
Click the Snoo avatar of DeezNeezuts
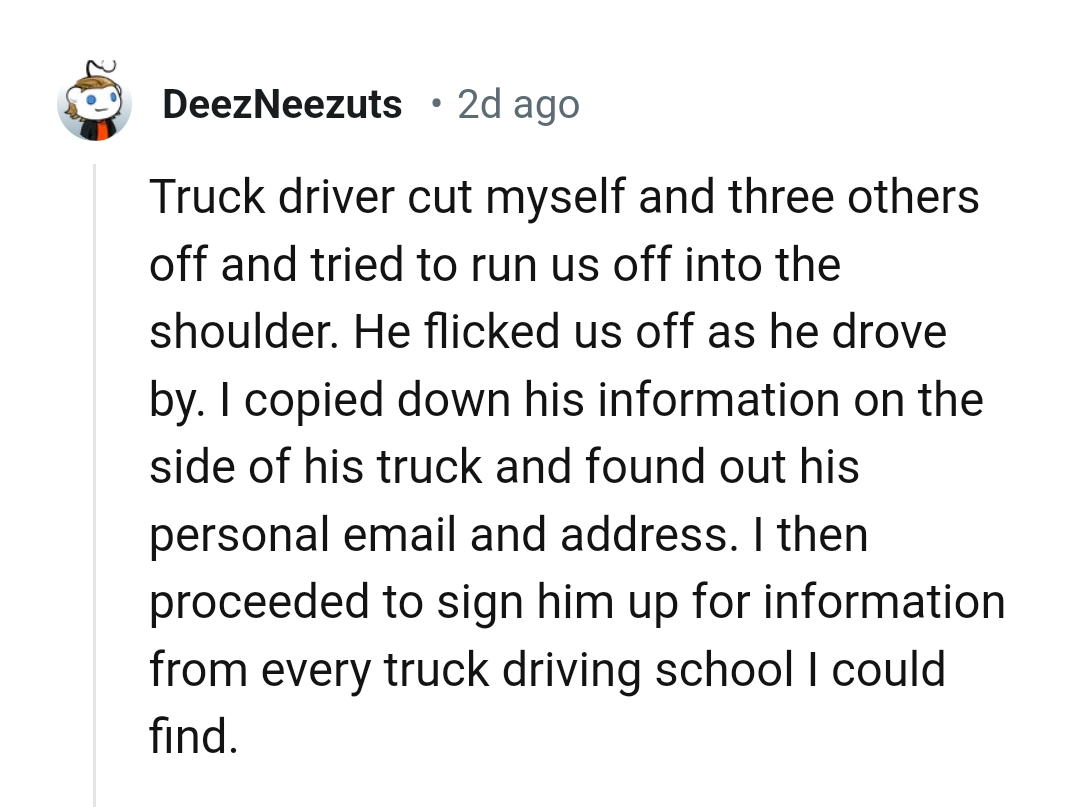95,103
